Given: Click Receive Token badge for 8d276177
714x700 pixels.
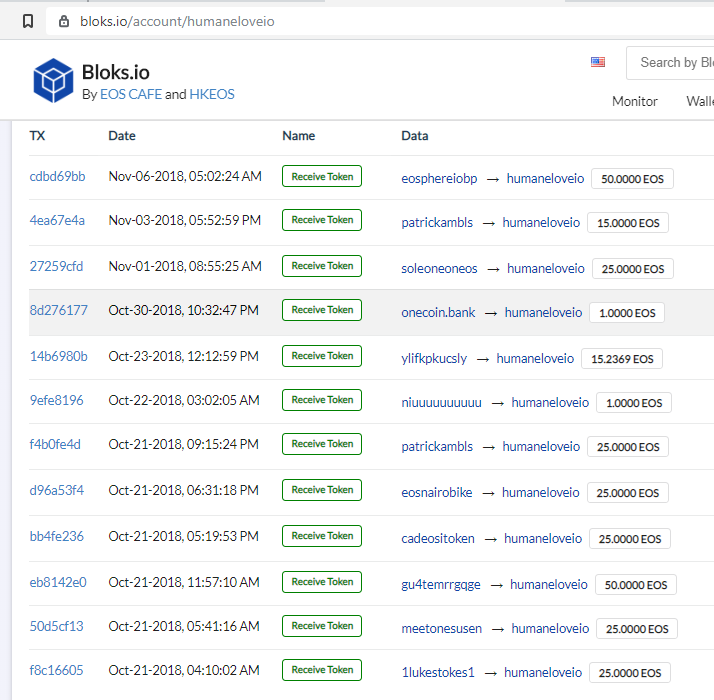Looking at the screenshot, I should coord(322,310).
